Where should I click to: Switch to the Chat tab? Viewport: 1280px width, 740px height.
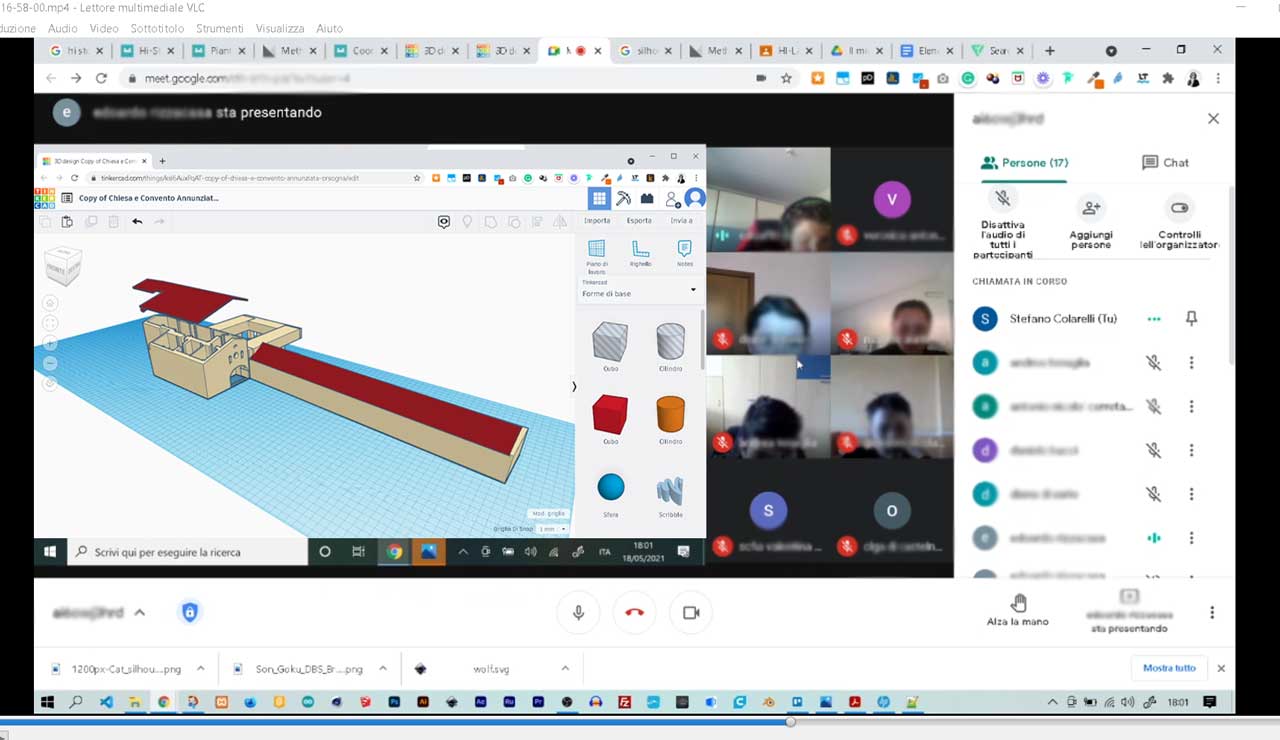pos(1165,162)
